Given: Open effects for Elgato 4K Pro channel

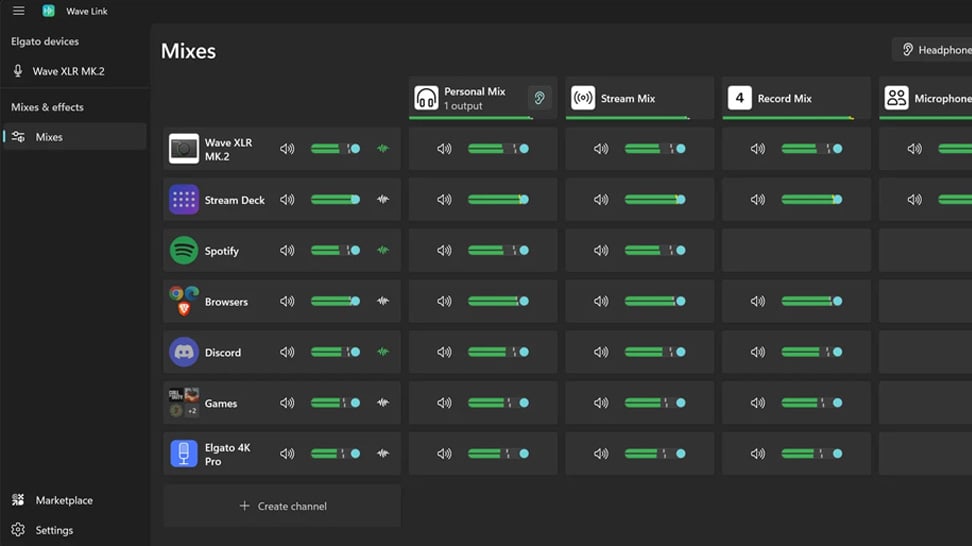Looking at the screenshot, I should click(x=383, y=454).
